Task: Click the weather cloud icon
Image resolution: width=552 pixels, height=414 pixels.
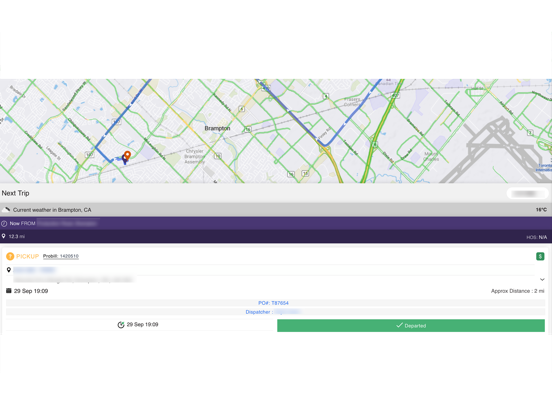Action: tap(6, 210)
